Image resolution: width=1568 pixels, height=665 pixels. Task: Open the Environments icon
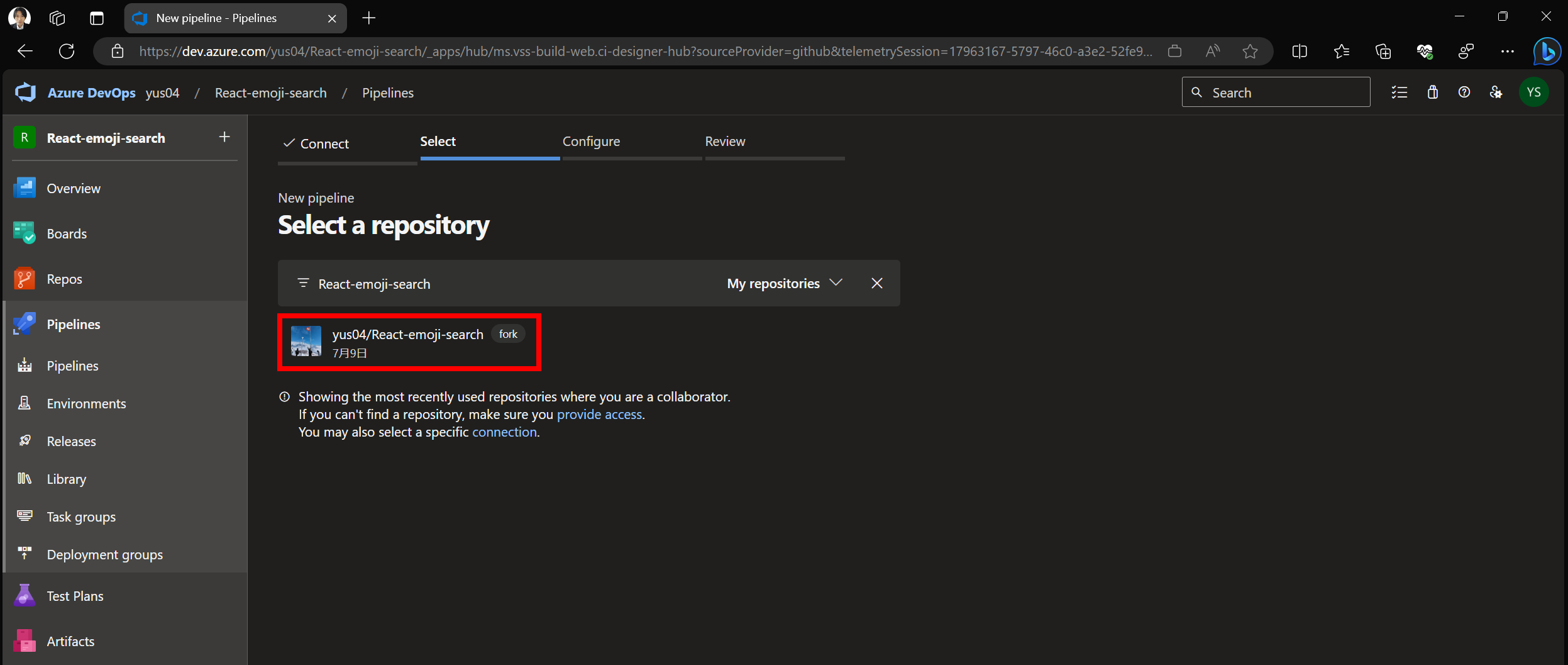point(25,403)
